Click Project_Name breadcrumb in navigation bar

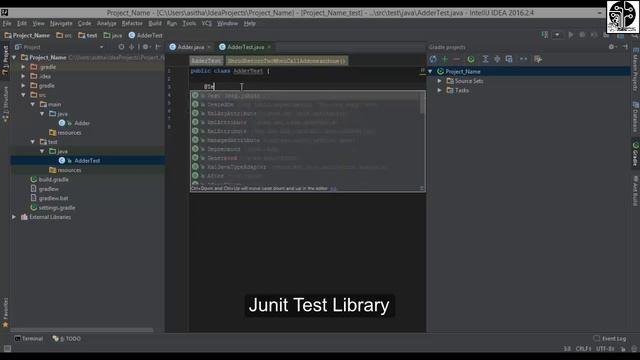[x=27, y=36]
